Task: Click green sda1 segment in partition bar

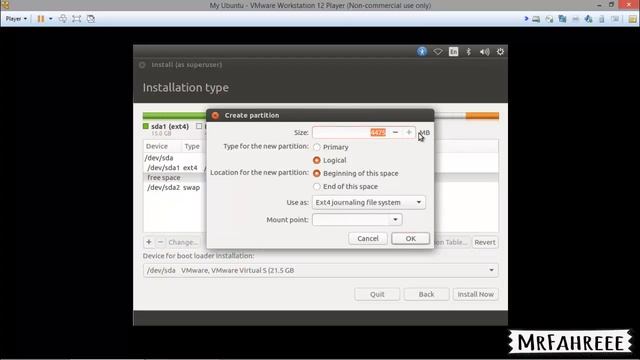Action: coord(175,116)
